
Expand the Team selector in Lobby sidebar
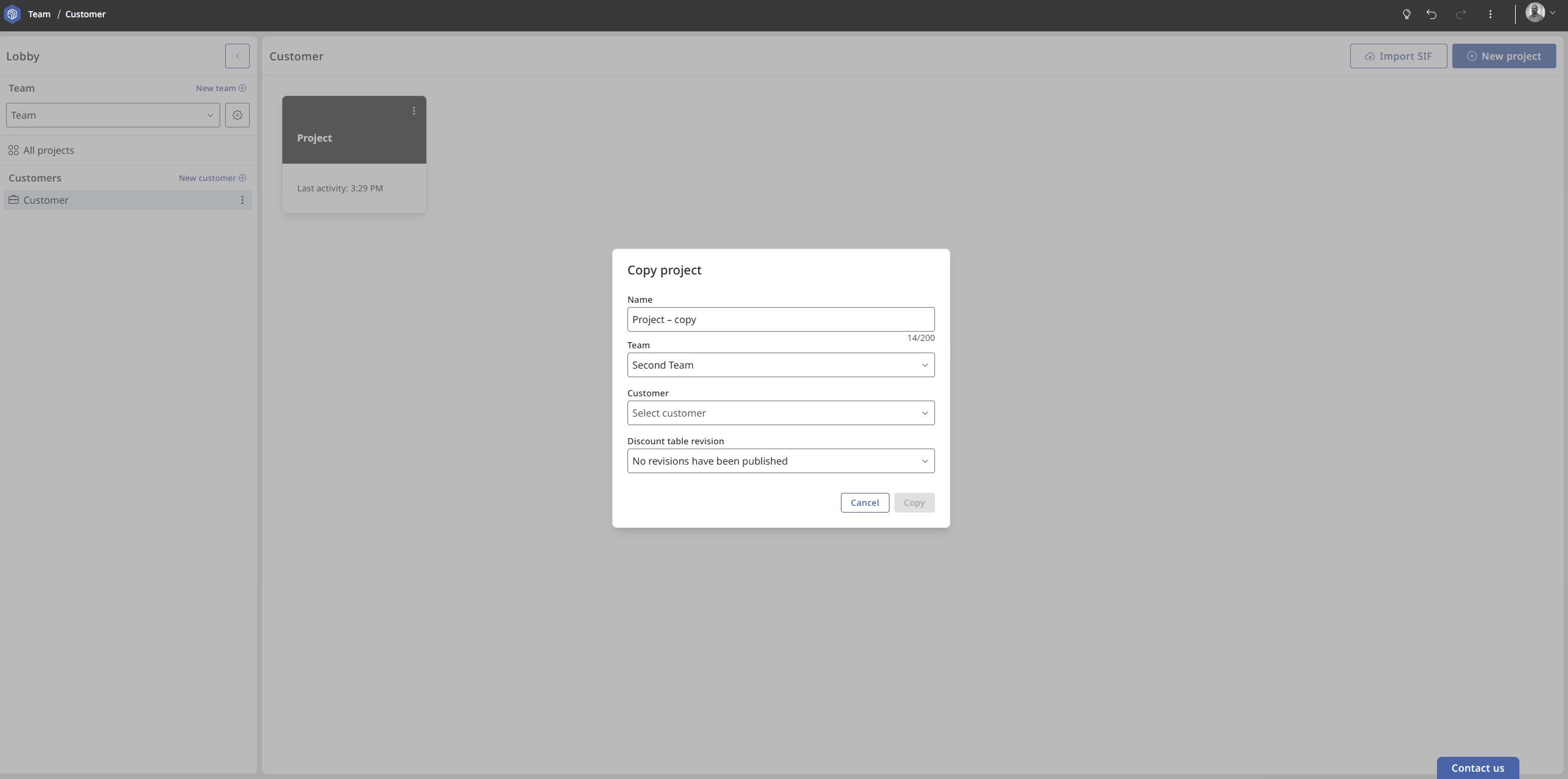(x=113, y=115)
